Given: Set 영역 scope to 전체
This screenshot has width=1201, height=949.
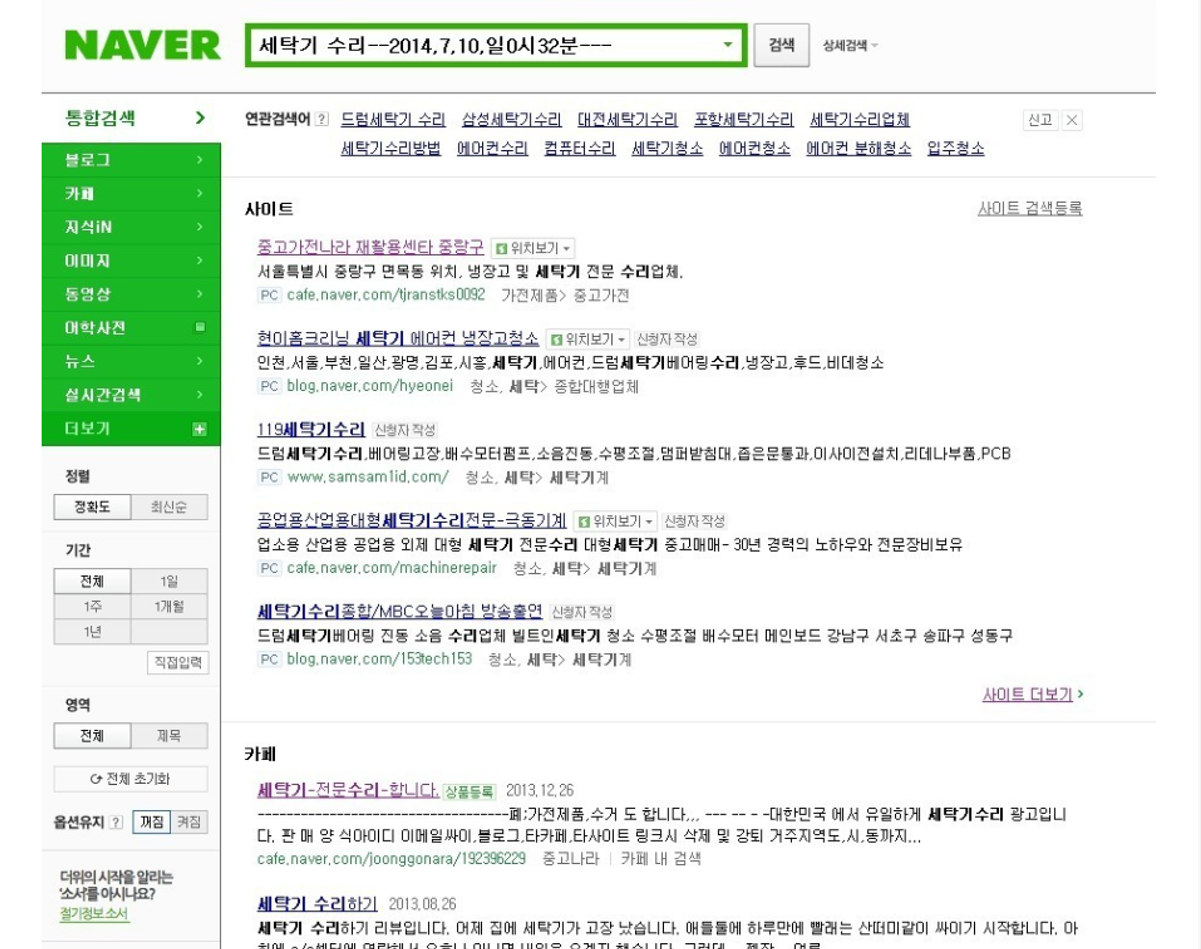Looking at the screenshot, I should [92, 735].
